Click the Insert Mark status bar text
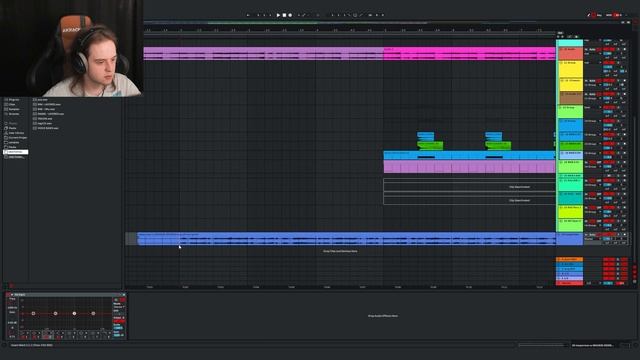 pos(32,345)
